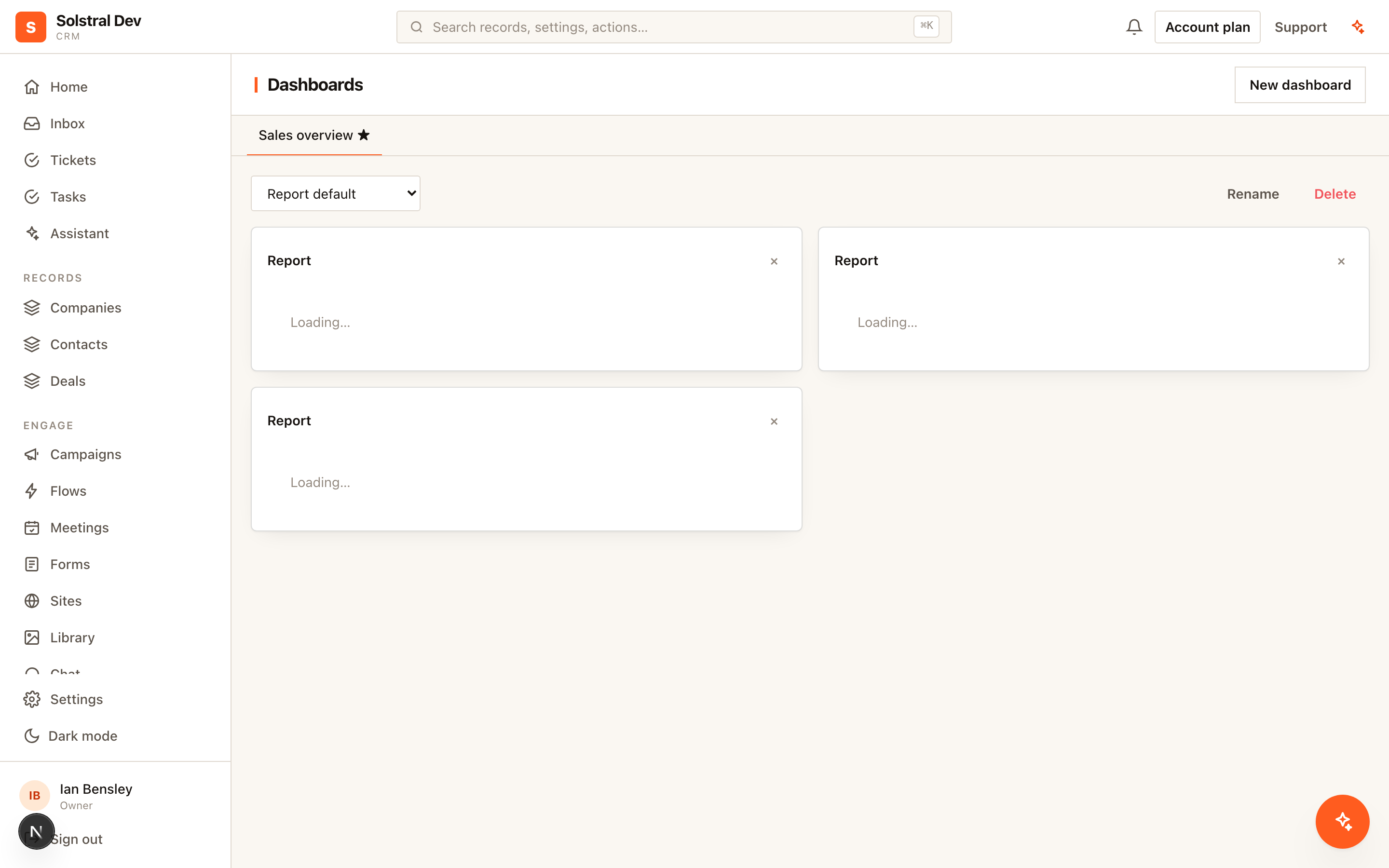
Task: Remove the top-right Report card
Action: [x=1341, y=261]
